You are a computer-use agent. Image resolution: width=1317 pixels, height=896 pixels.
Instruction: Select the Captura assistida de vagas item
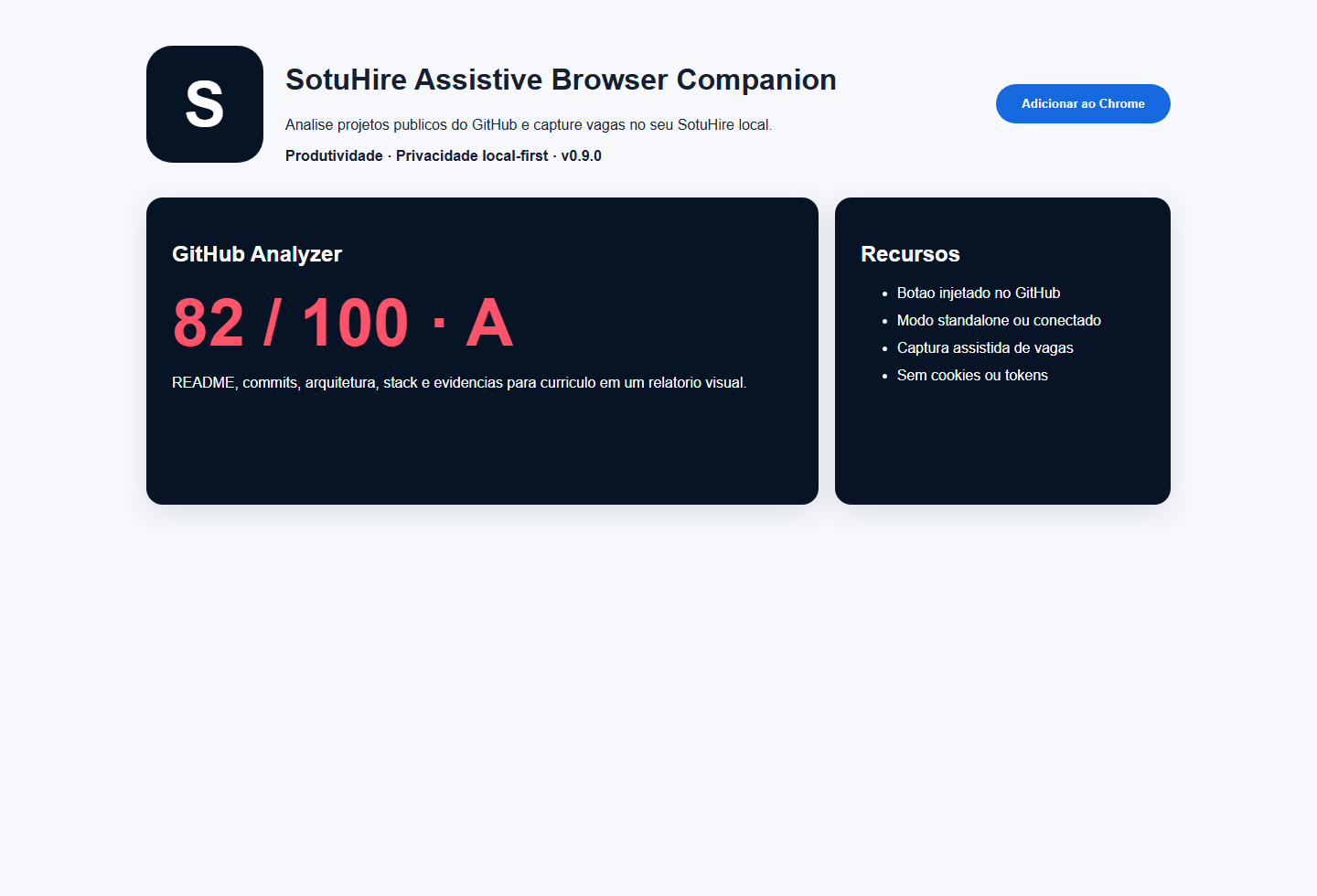click(985, 347)
